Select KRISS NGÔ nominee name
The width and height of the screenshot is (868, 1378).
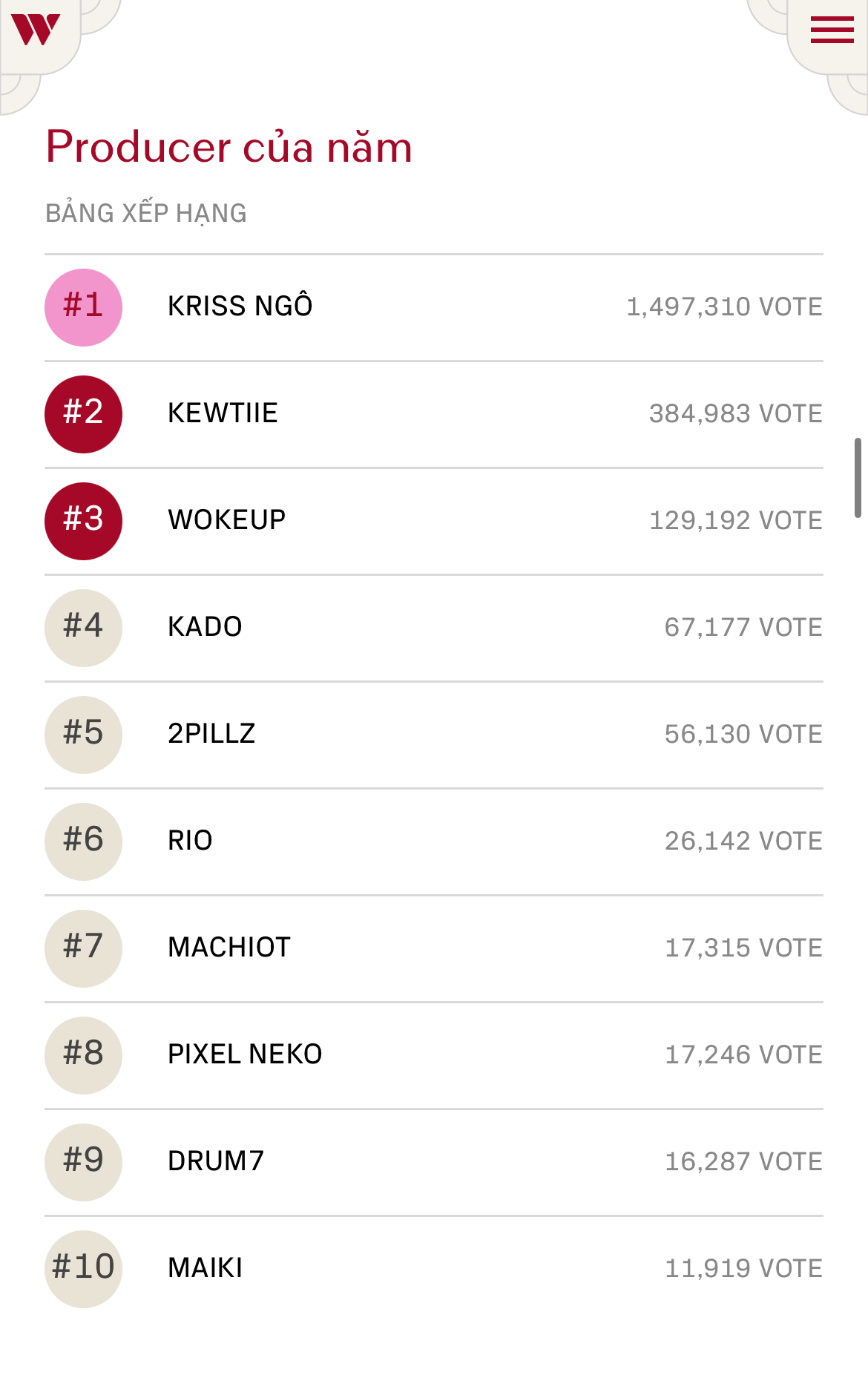point(240,306)
